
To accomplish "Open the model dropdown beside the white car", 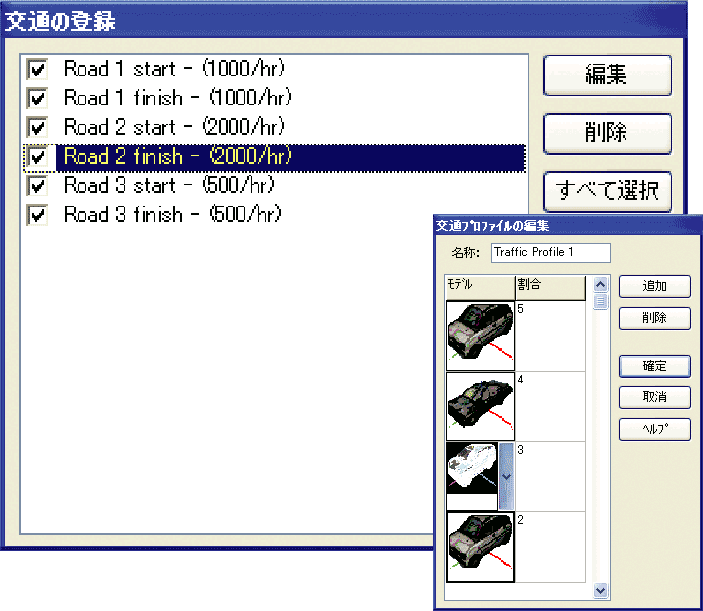I will click(x=506, y=477).
